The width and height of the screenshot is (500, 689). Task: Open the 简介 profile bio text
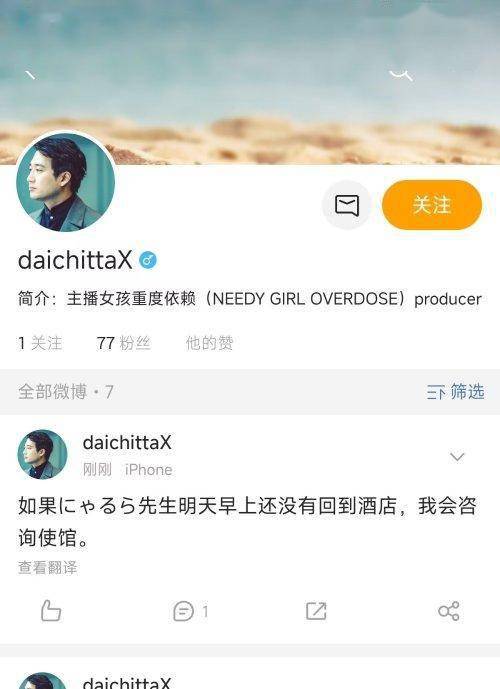250,299
